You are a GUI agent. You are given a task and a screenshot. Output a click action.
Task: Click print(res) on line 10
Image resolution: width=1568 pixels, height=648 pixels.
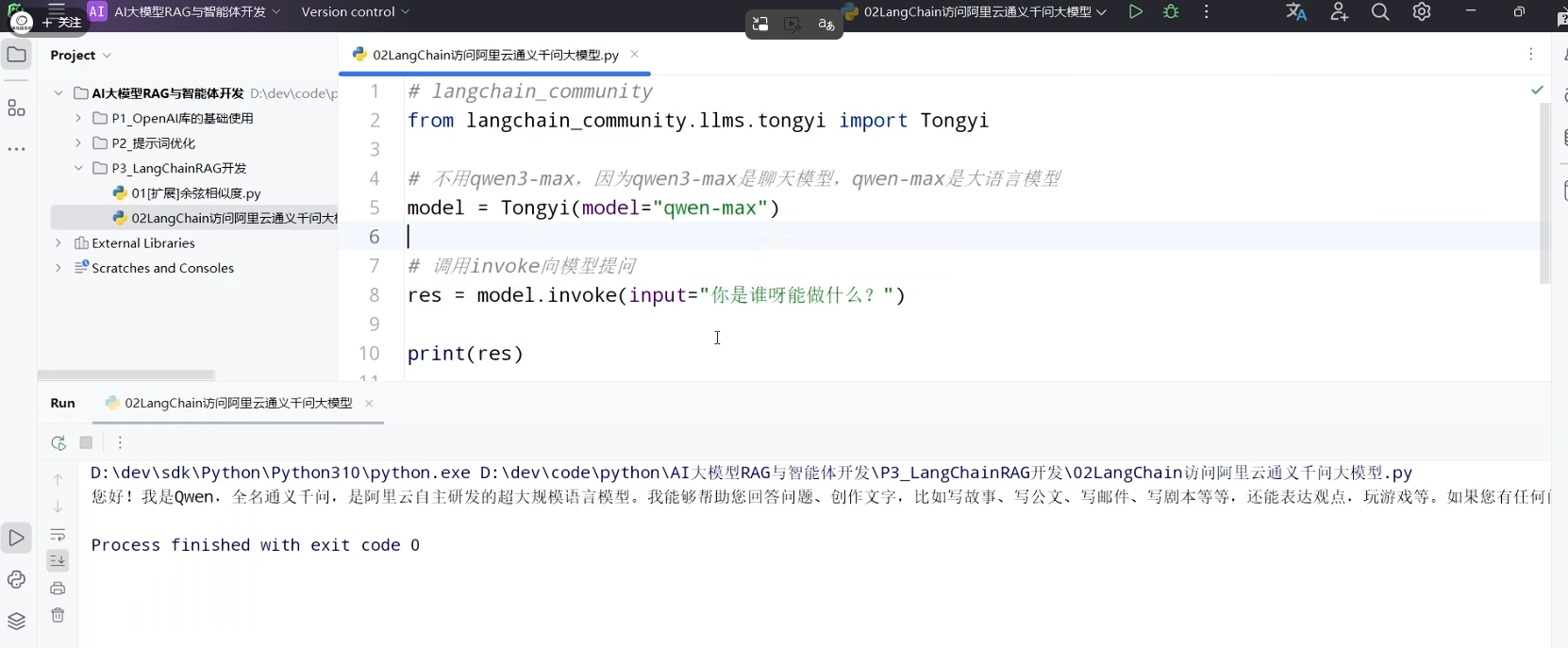465,354
